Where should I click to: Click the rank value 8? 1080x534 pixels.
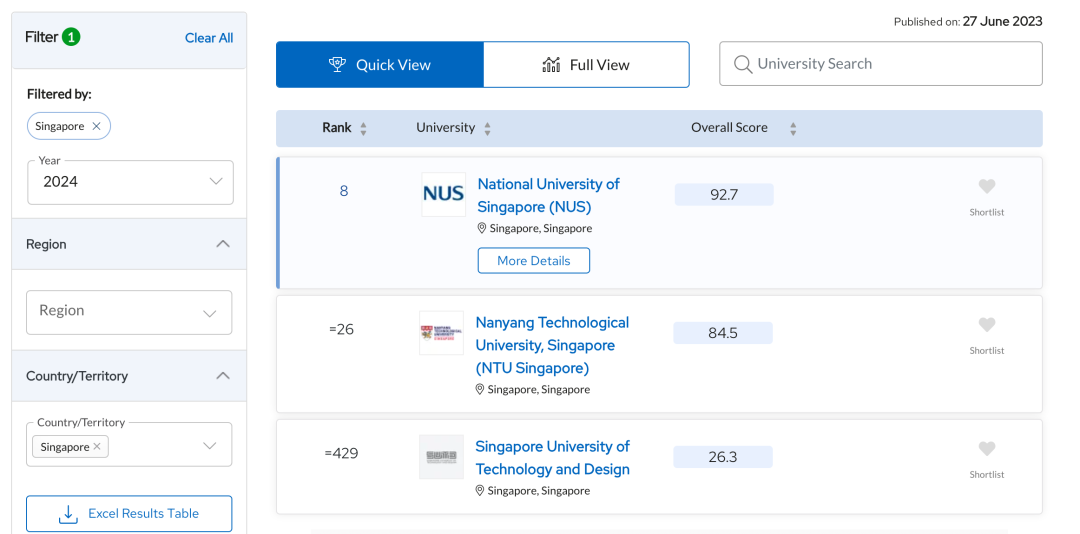tap(344, 191)
